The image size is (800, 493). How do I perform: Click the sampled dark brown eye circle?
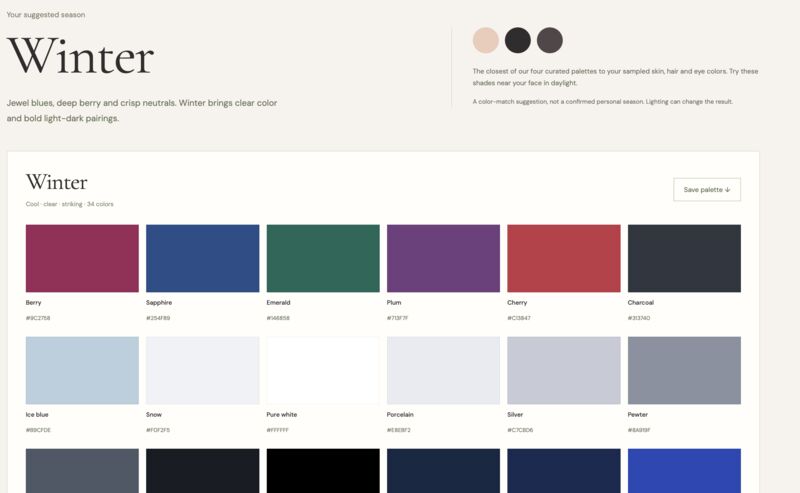coord(549,40)
